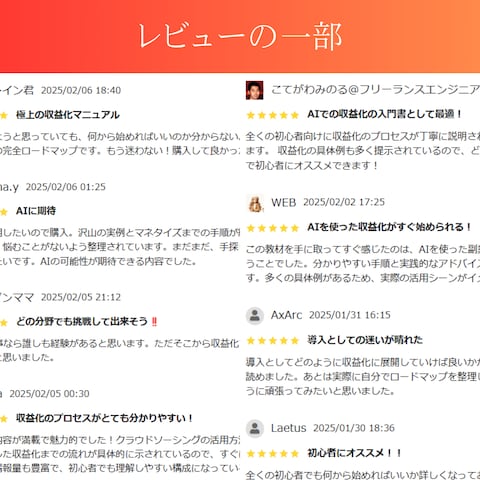Click こてがわみのる's profile photo avatar

click(255, 90)
